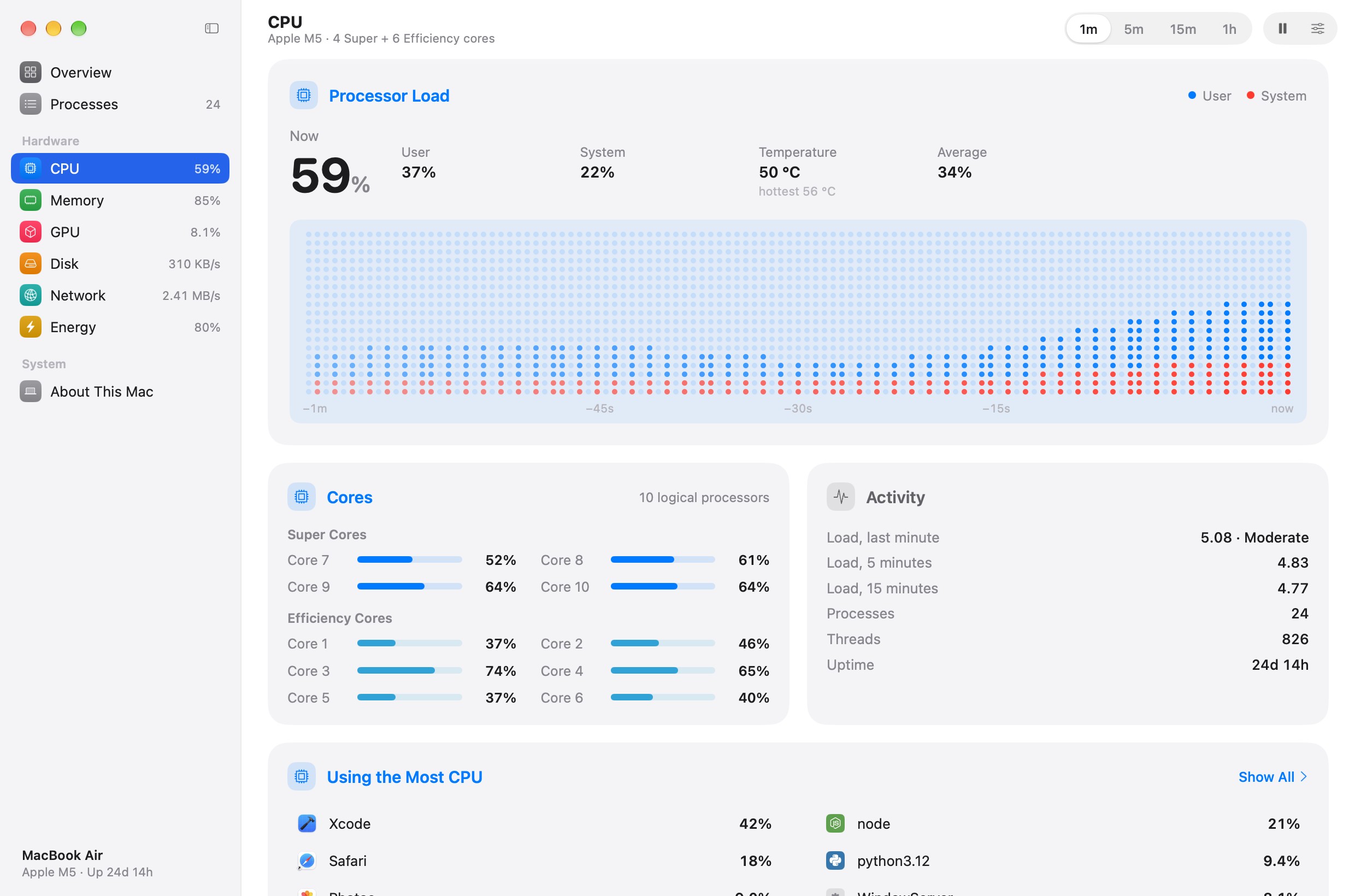Click the Core 7 usage bar
Image resolution: width=1355 pixels, height=896 pixels.
point(409,559)
